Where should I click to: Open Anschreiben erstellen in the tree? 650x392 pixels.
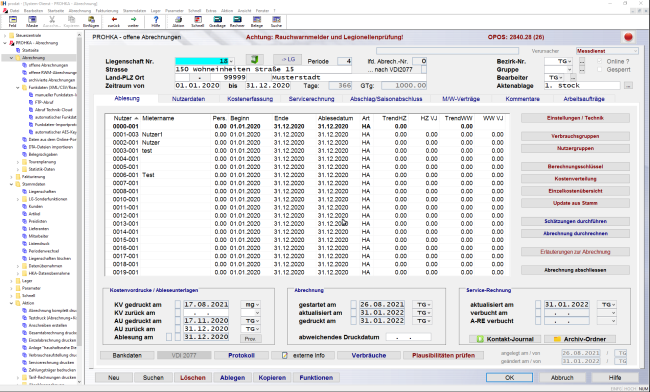[48, 325]
